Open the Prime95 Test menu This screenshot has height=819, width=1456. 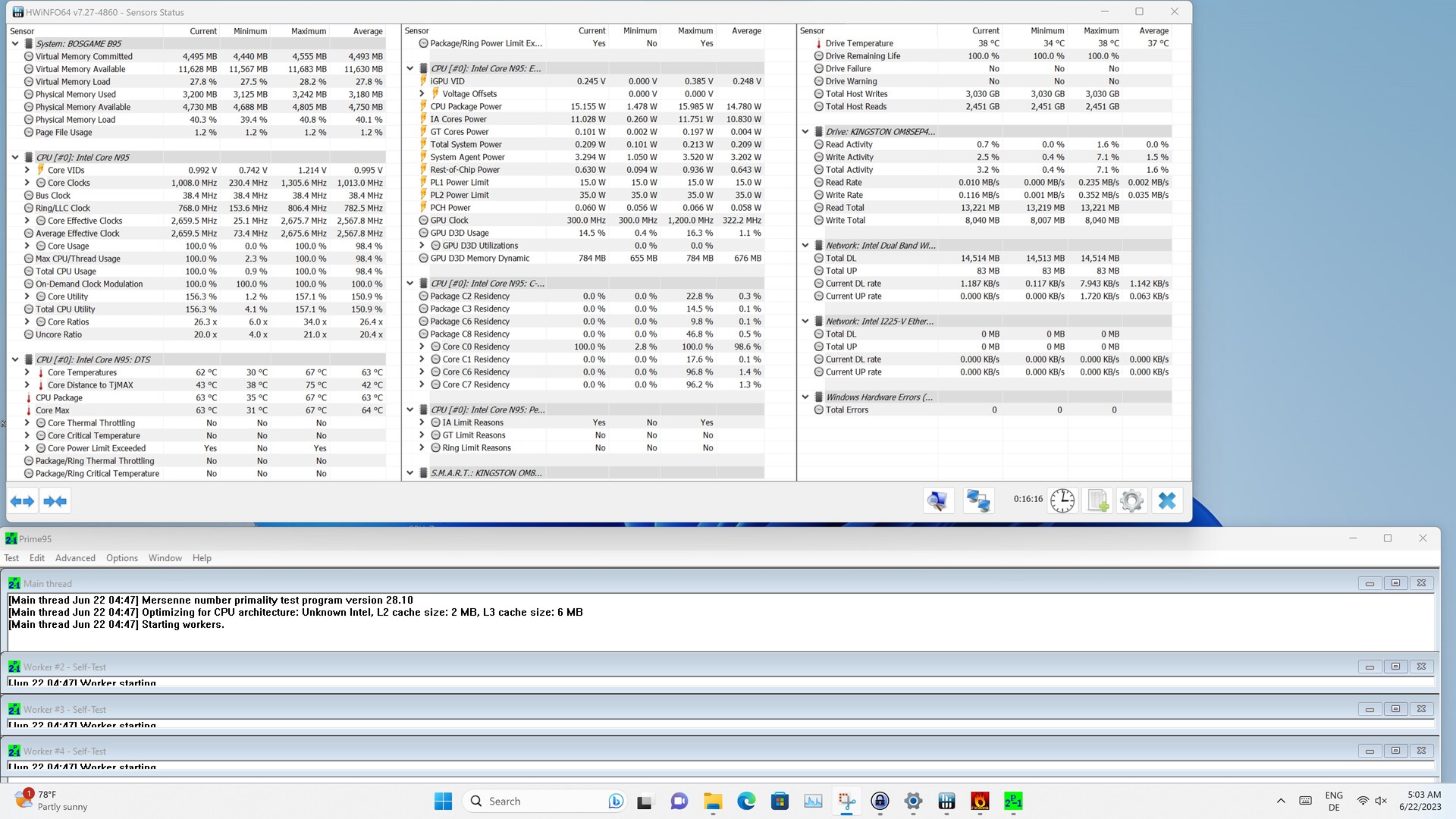11,558
